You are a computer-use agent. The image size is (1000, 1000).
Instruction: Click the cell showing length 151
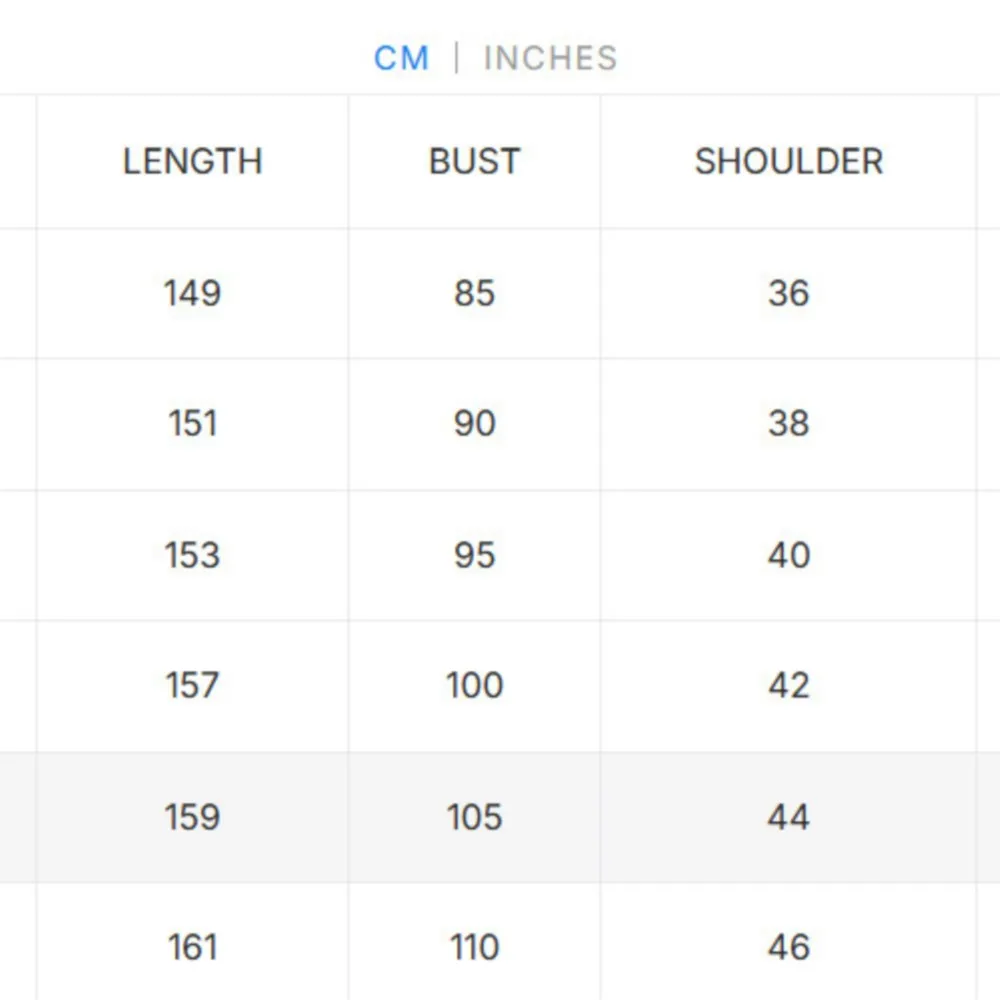click(x=190, y=423)
